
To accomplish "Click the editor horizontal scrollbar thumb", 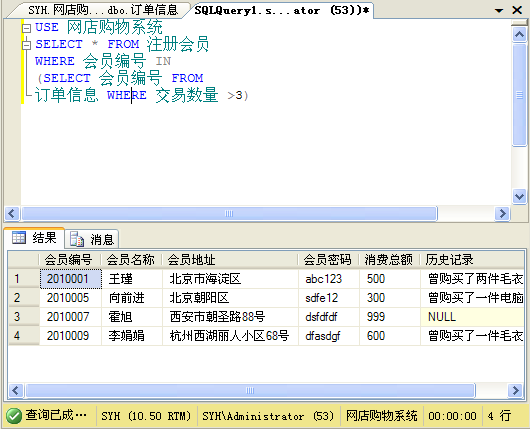I will coord(229,214).
